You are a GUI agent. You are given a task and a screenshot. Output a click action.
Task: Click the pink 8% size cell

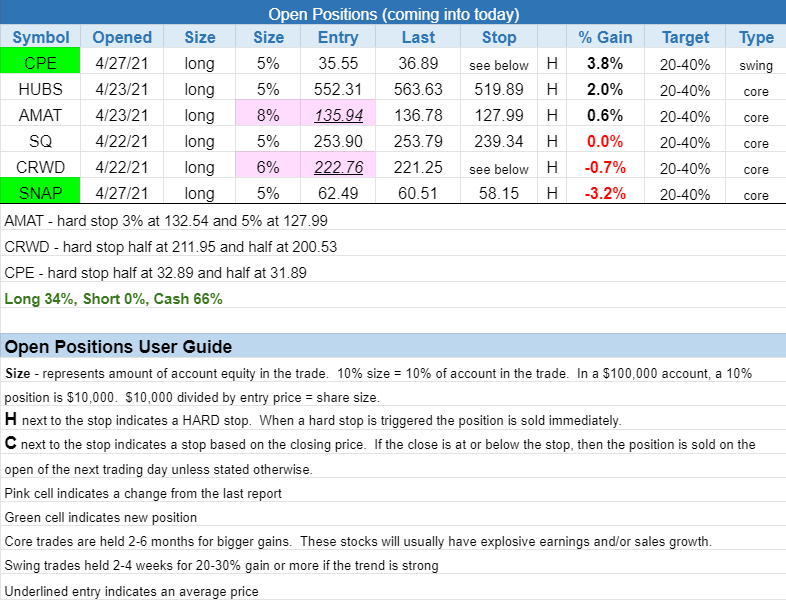268,113
